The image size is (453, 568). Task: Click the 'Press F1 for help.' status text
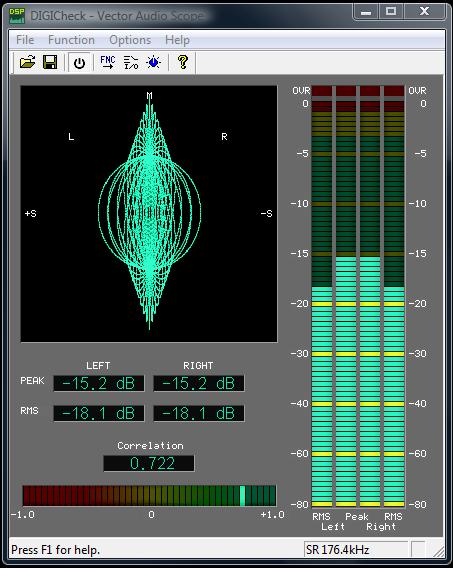click(55, 550)
